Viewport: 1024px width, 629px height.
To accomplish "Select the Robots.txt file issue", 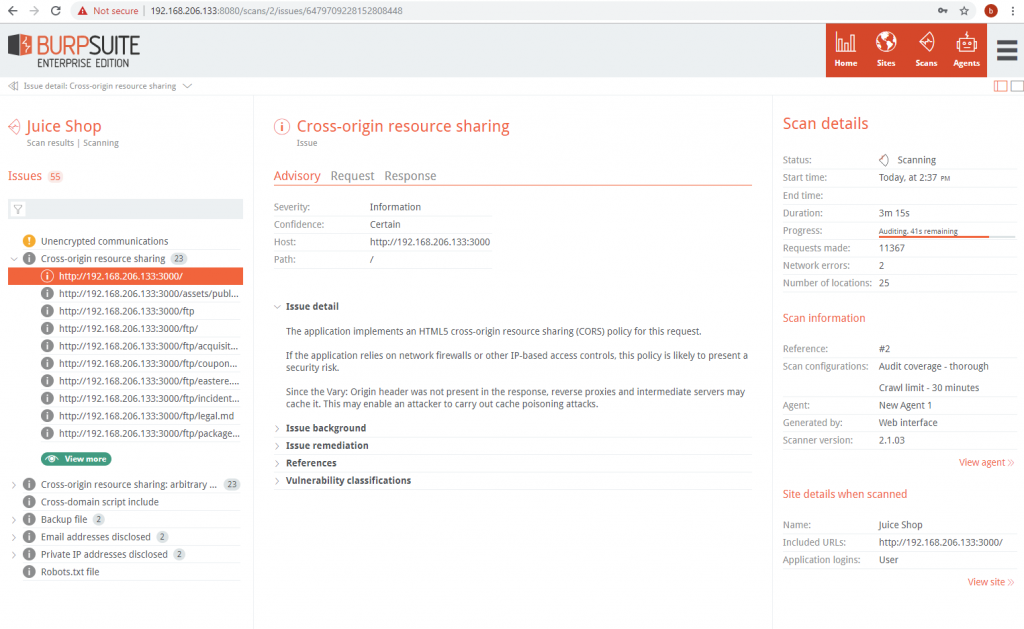I will tap(69, 572).
